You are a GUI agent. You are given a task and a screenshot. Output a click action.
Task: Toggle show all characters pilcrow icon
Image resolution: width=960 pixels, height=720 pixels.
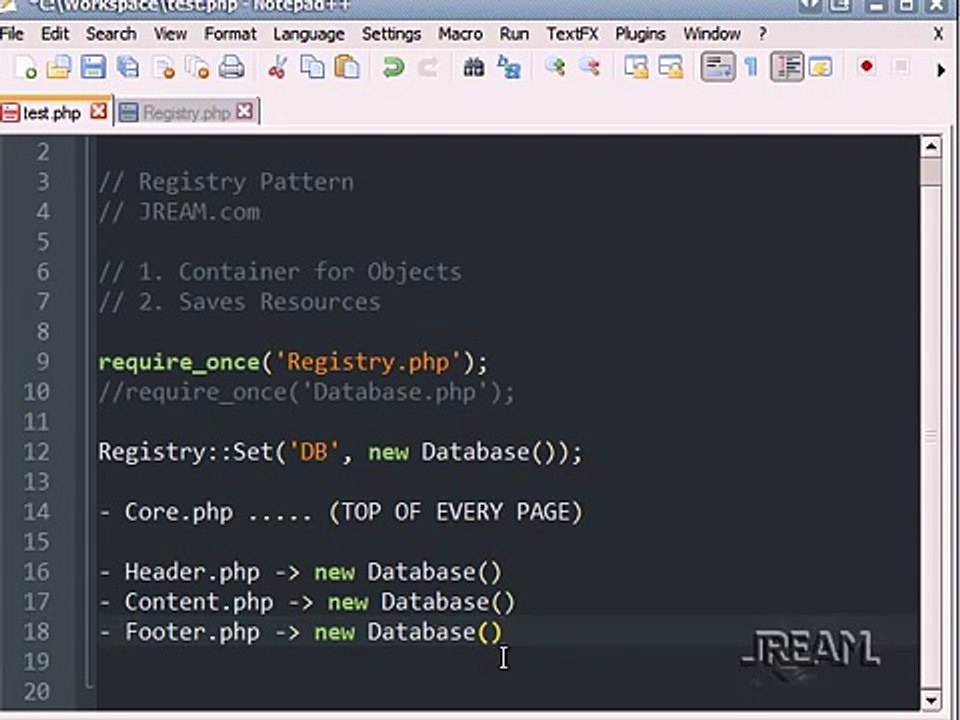(x=751, y=67)
